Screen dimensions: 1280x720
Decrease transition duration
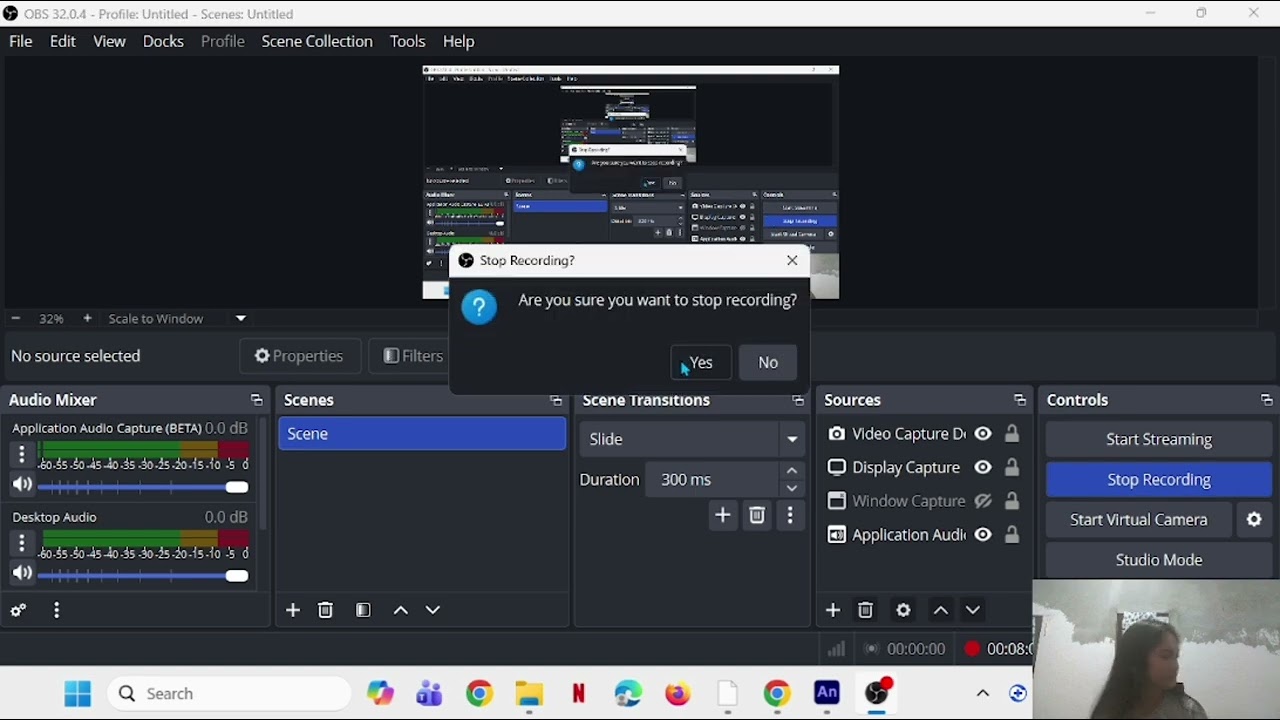pos(792,489)
